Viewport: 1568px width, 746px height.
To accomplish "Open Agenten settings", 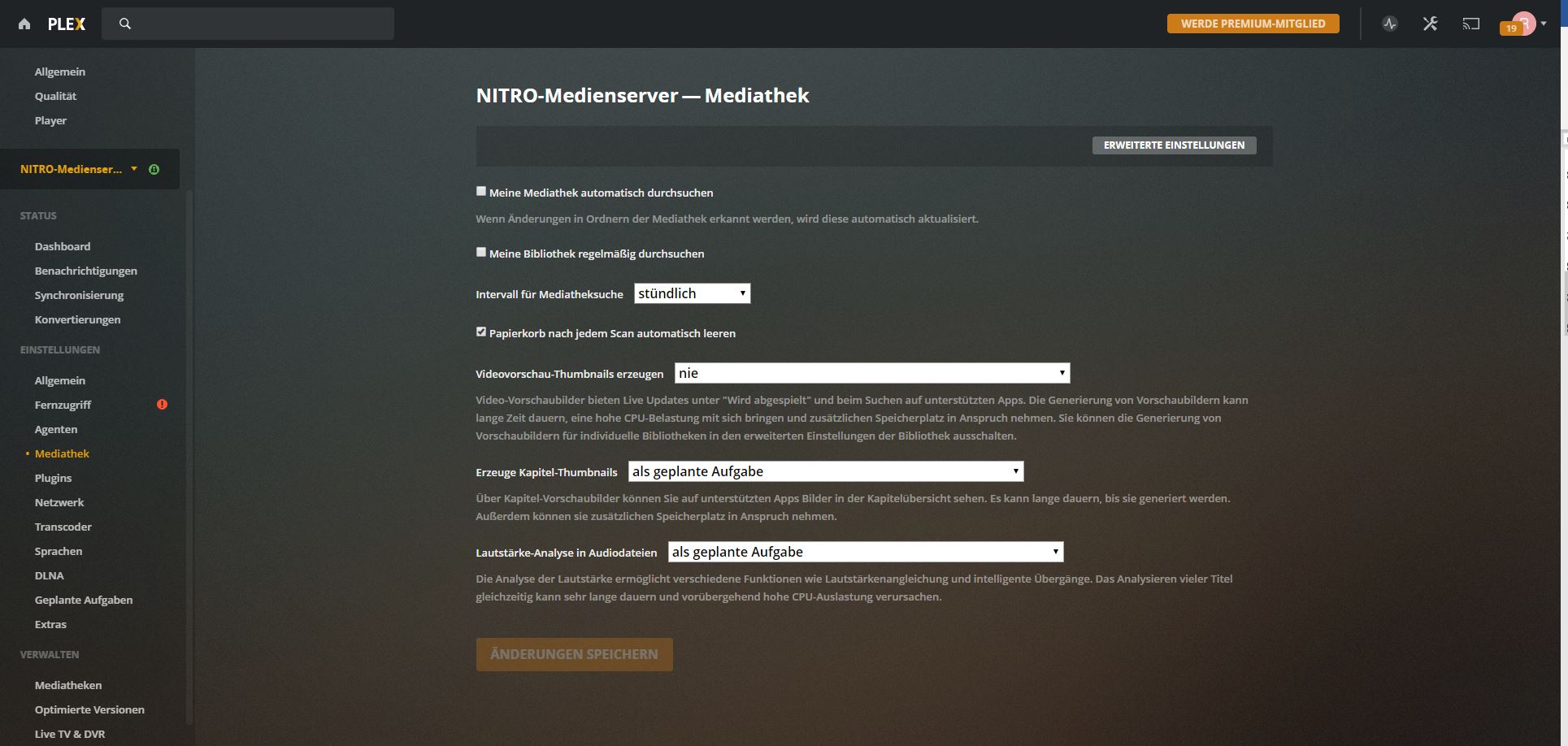I will click(x=56, y=429).
